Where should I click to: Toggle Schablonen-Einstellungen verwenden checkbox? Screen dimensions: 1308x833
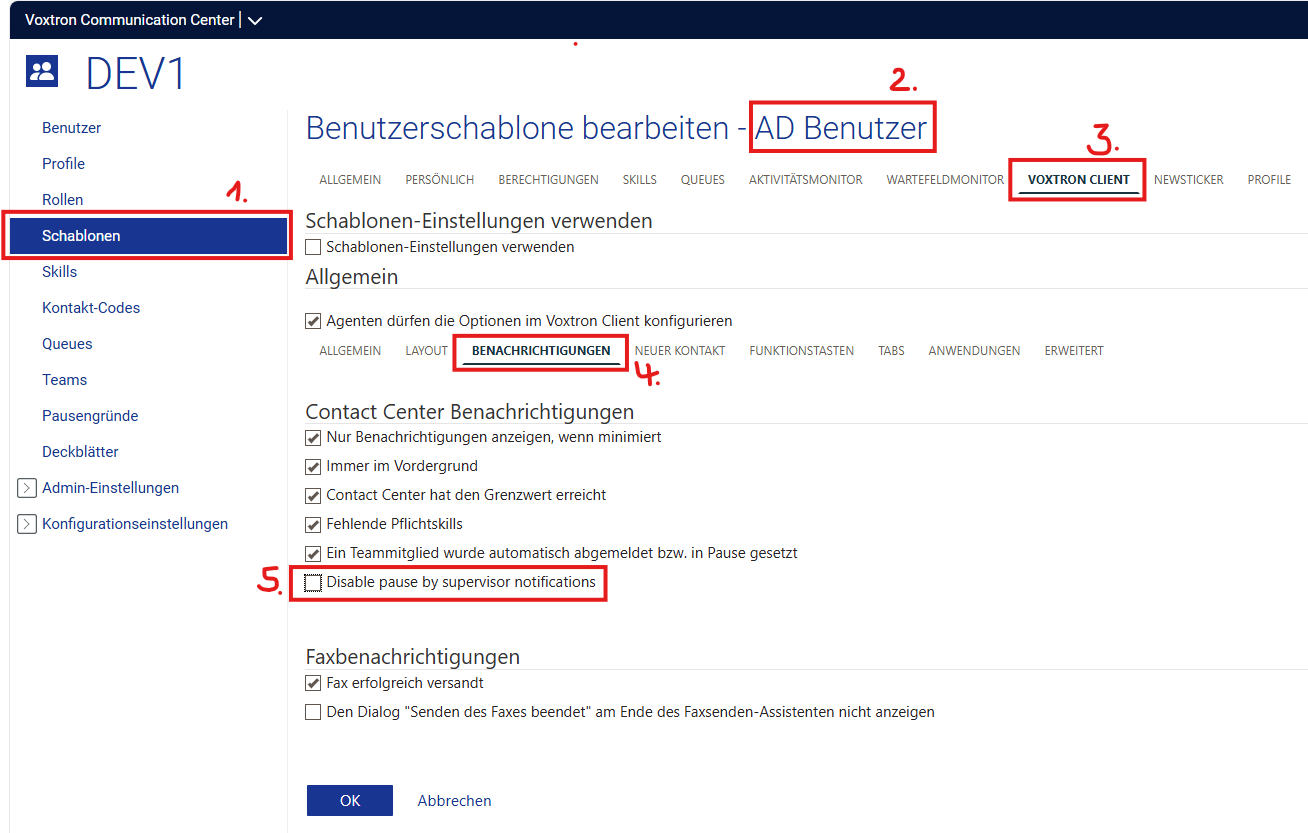click(x=314, y=247)
